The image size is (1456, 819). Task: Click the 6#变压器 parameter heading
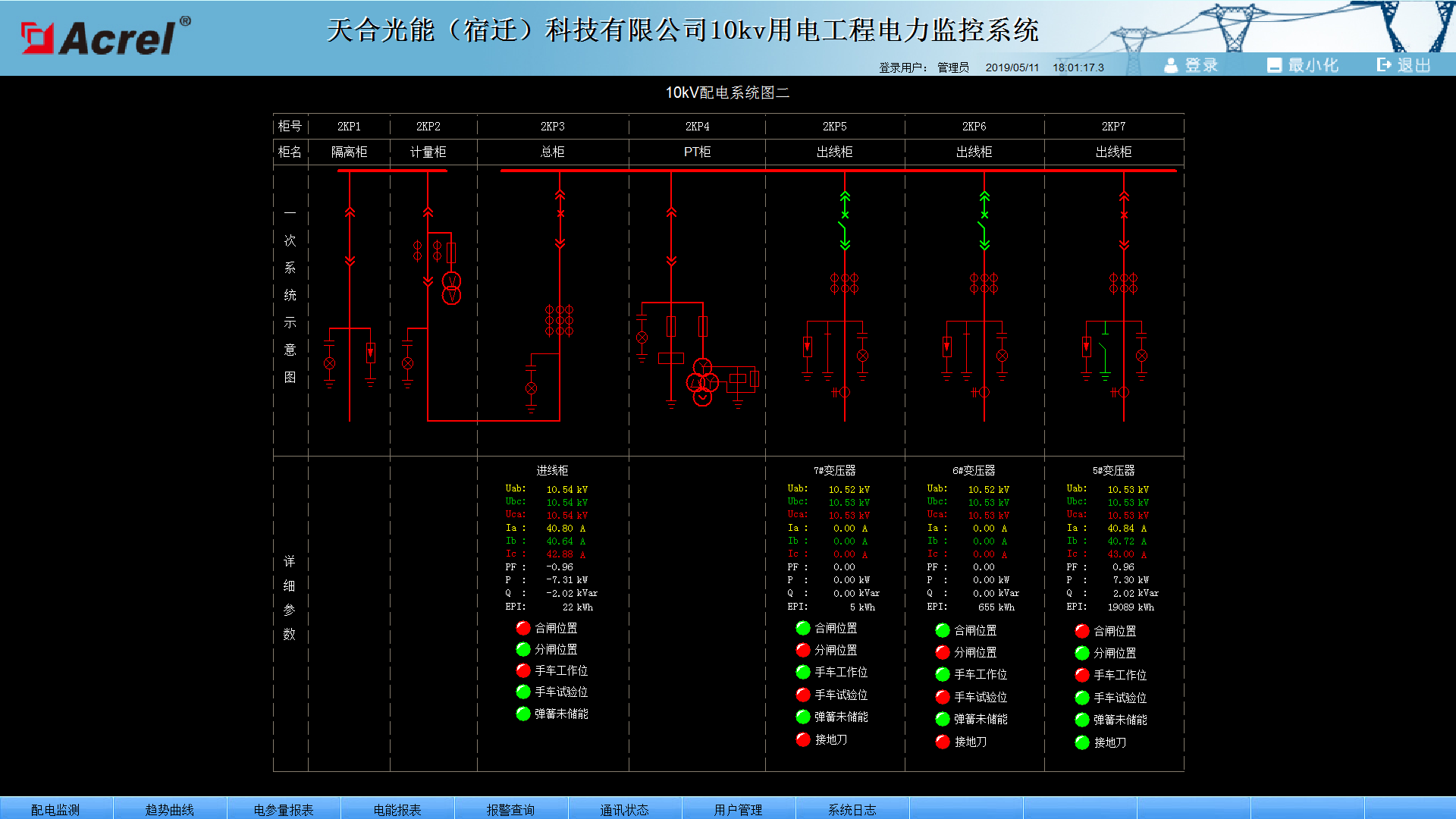click(974, 470)
